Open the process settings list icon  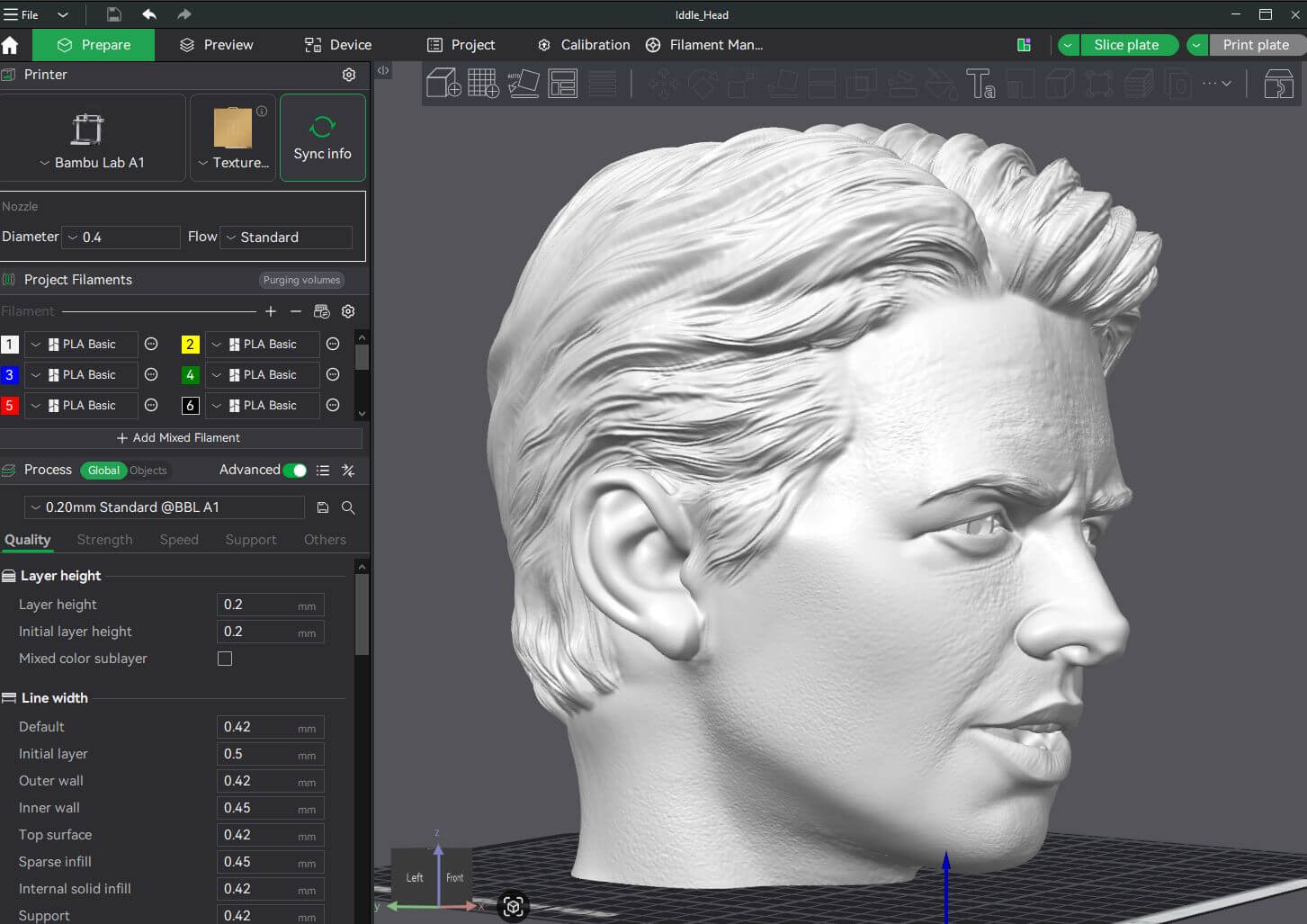[x=323, y=471]
